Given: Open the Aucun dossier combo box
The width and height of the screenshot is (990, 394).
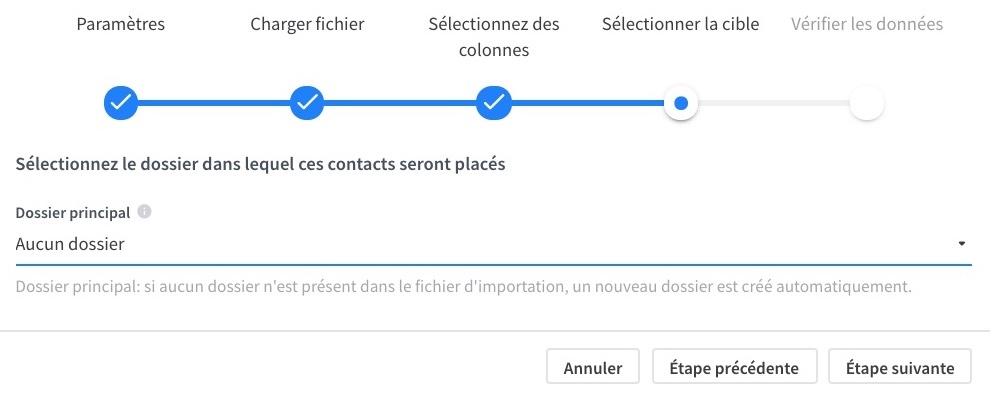Looking at the screenshot, I should [x=493, y=244].
